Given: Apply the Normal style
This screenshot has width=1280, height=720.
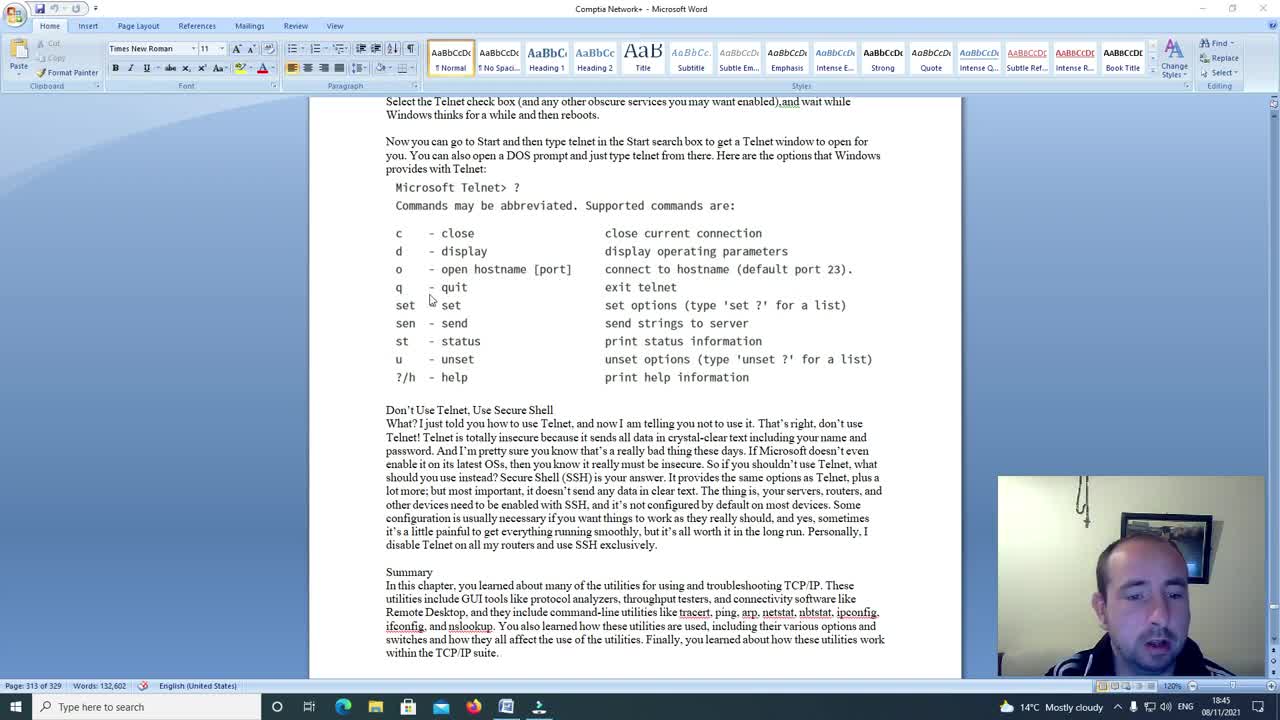Looking at the screenshot, I should (x=450, y=58).
